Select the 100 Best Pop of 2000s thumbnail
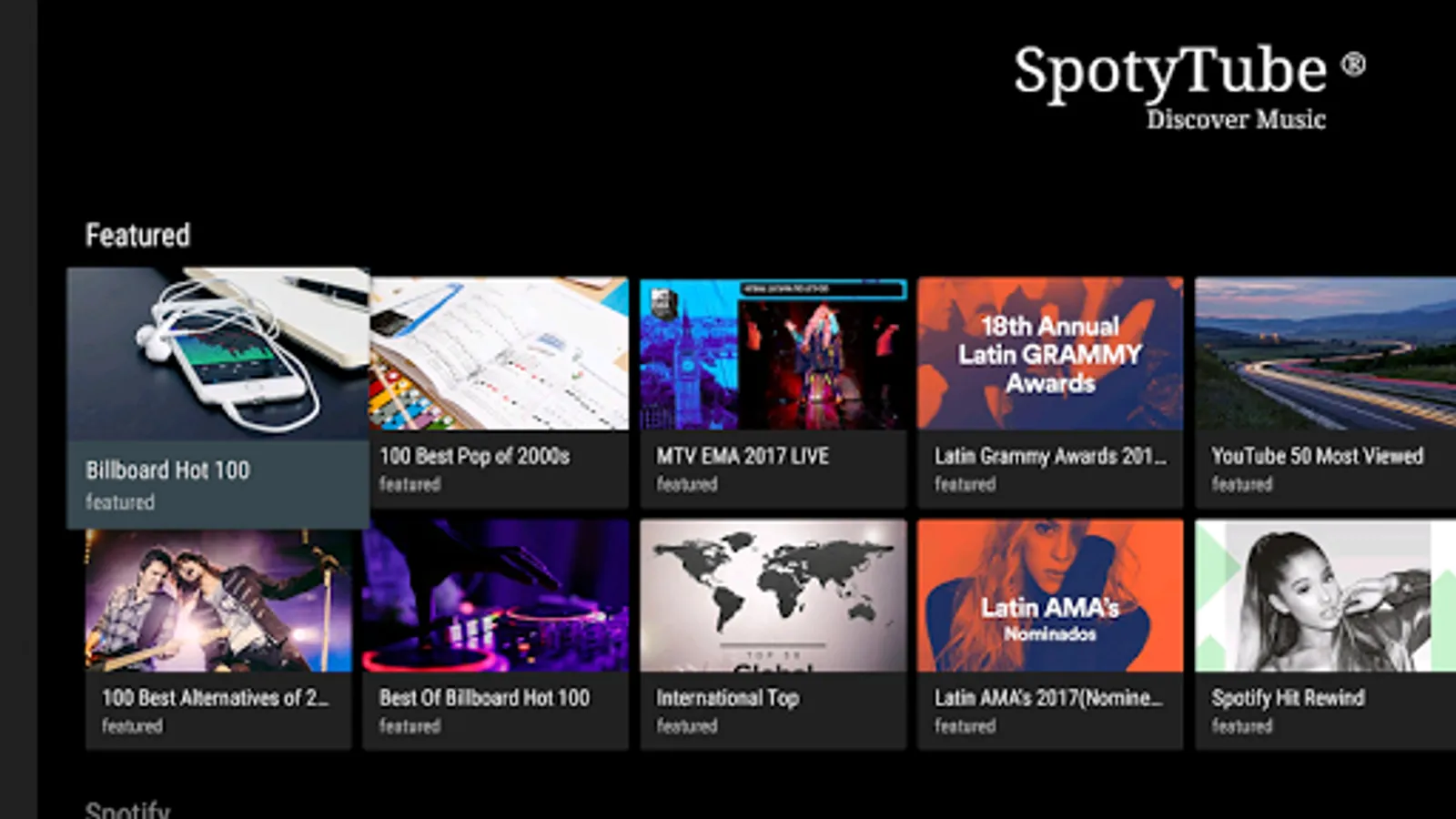Screen dimensions: 1456x819 [499, 353]
